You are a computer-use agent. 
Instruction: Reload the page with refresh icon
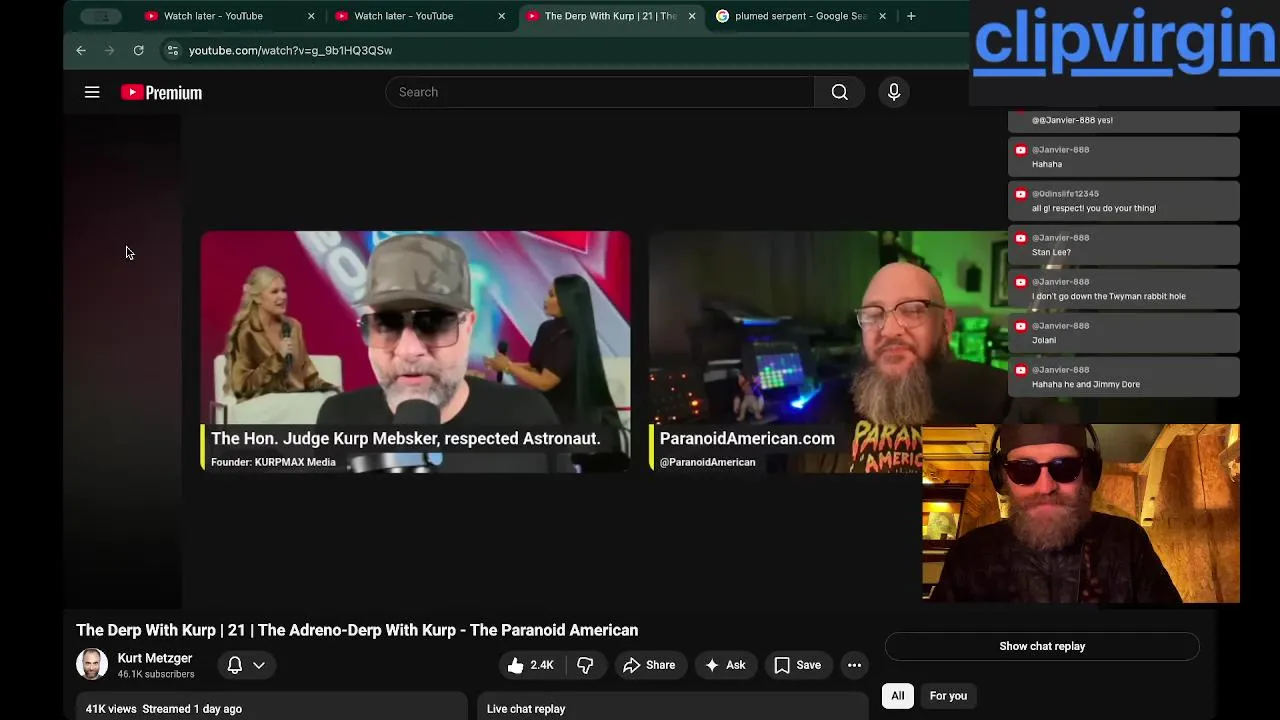pos(138,50)
